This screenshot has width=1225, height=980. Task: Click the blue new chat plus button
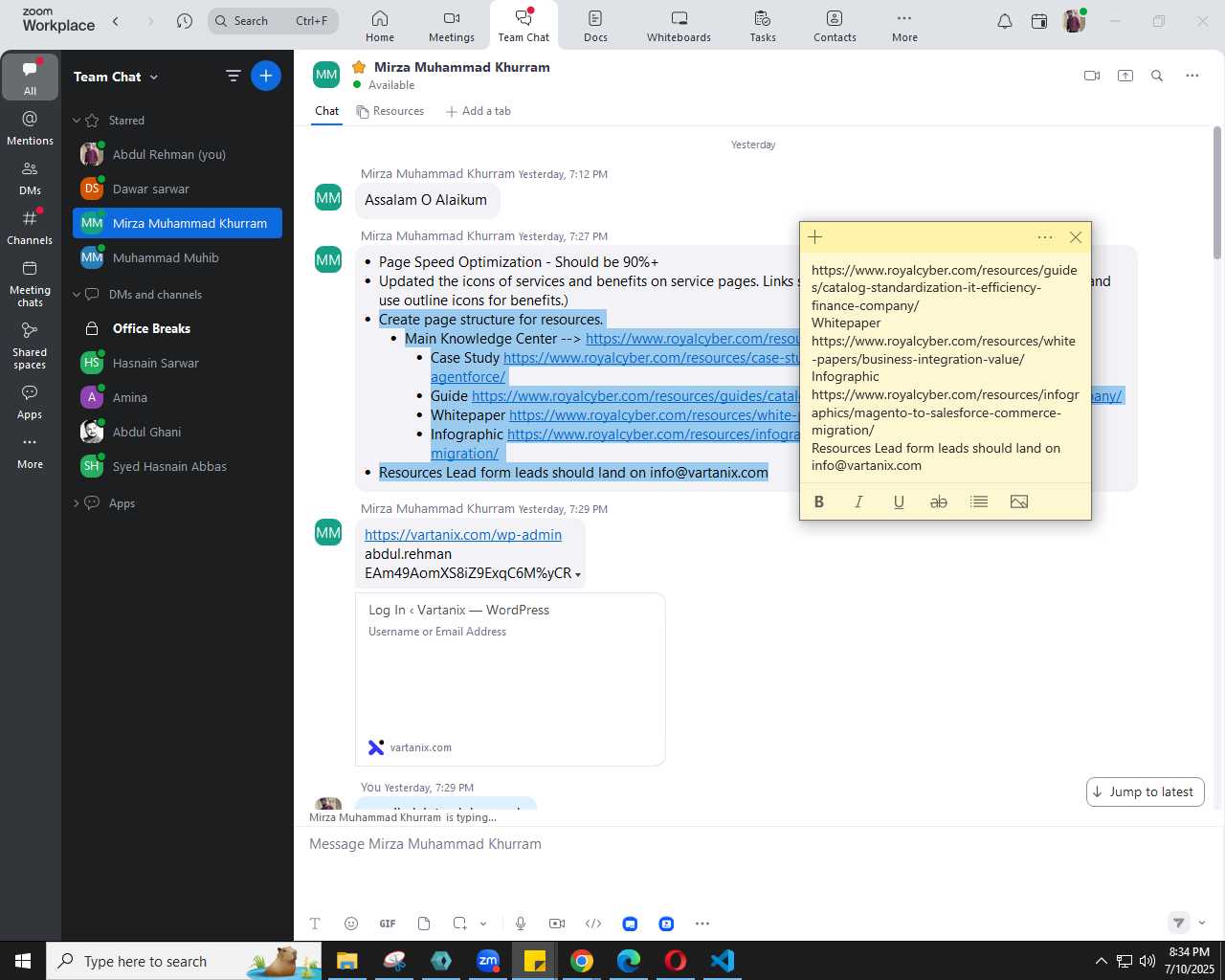[266, 76]
